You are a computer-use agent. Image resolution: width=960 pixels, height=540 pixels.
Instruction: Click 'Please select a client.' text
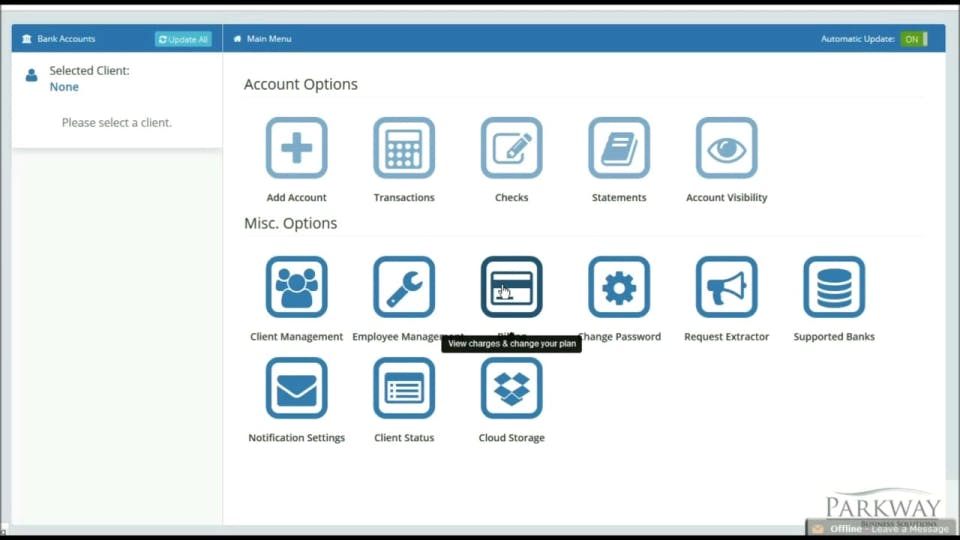tap(116, 122)
